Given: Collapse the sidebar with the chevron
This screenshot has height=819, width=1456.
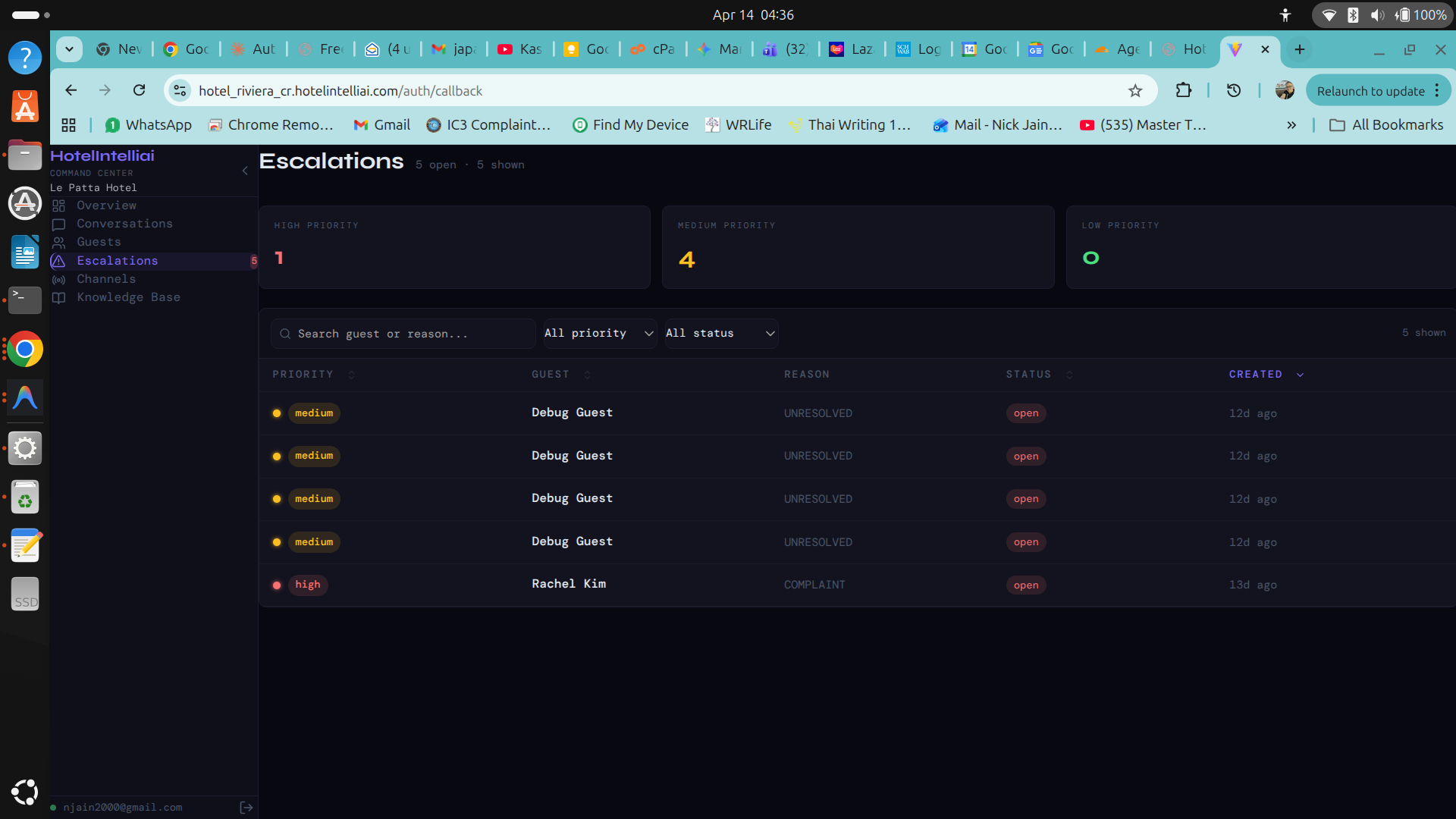Looking at the screenshot, I should click(245, 171).
